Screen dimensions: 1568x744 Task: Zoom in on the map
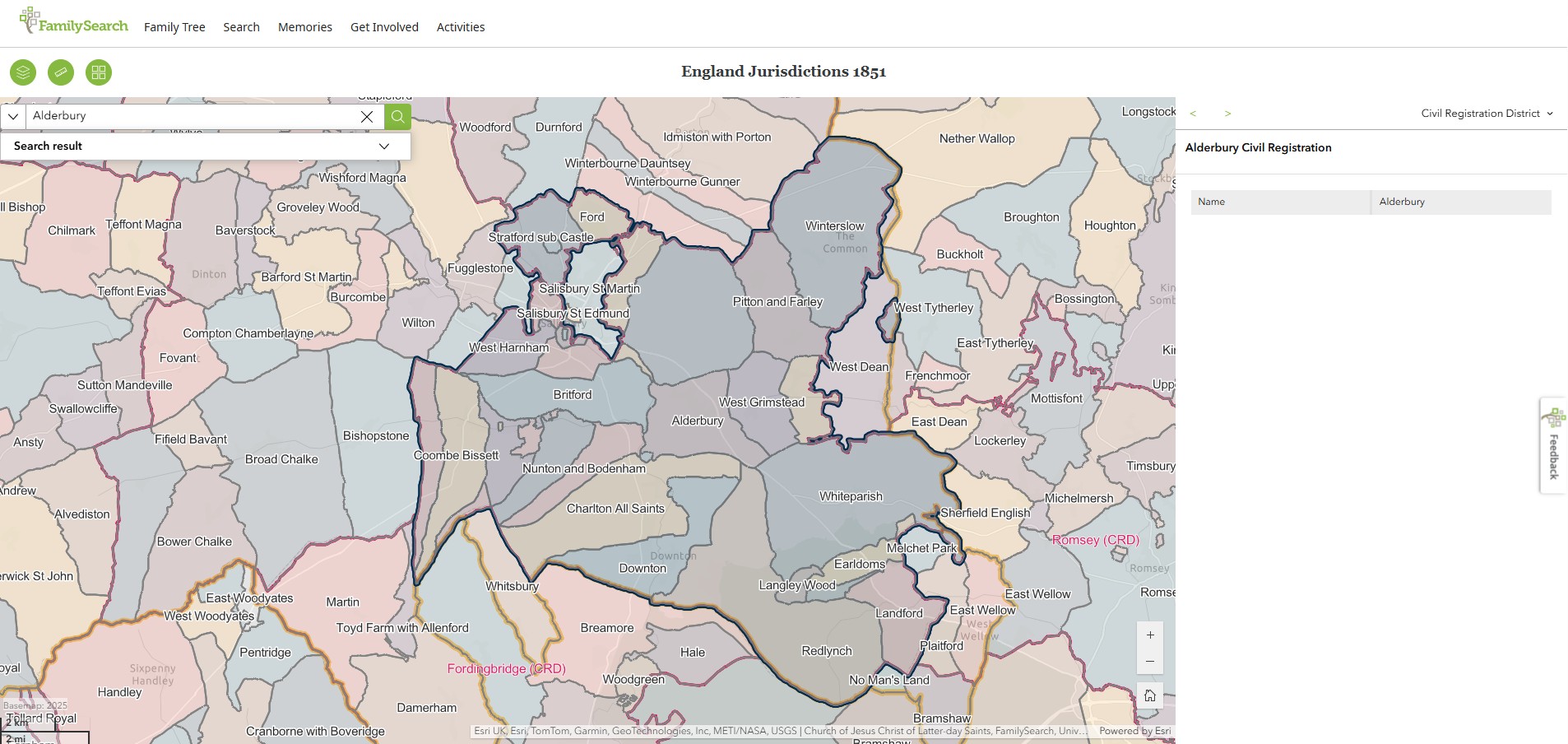click(1149, 635)
